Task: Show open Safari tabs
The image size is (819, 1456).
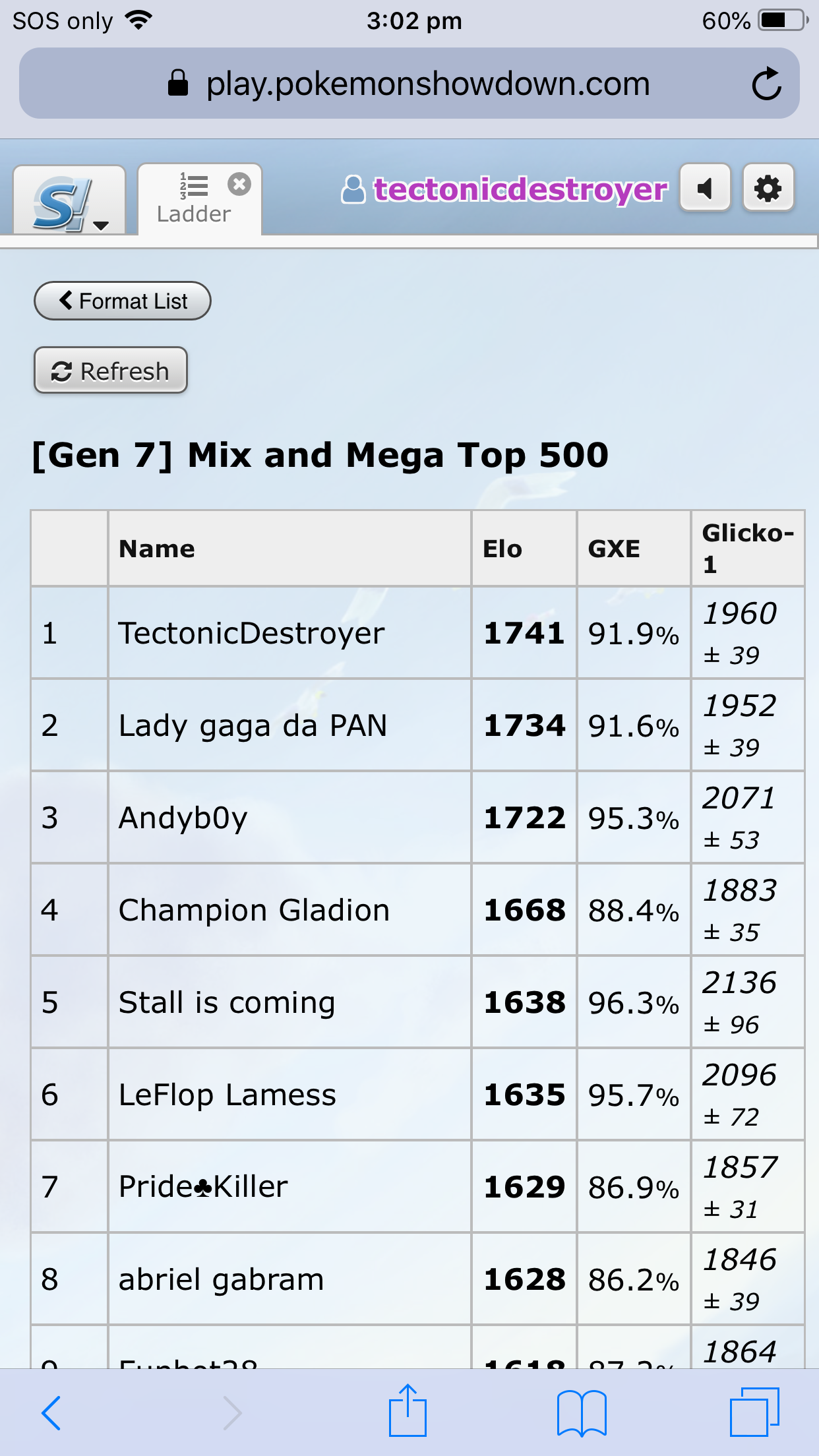Action: [755, 1412]
